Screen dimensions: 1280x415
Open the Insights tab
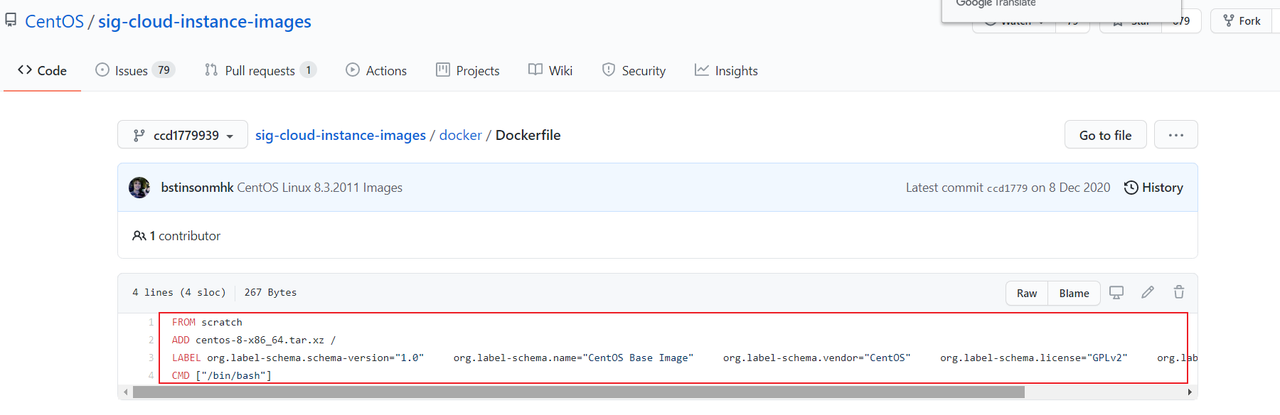point(726,71)
